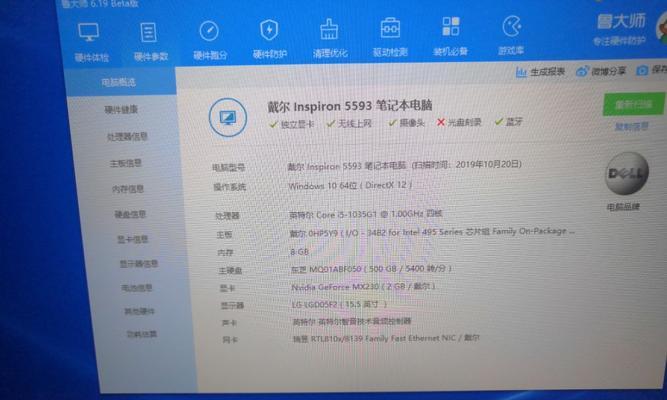Open the 硬件参数 list icon

point(148,32)
